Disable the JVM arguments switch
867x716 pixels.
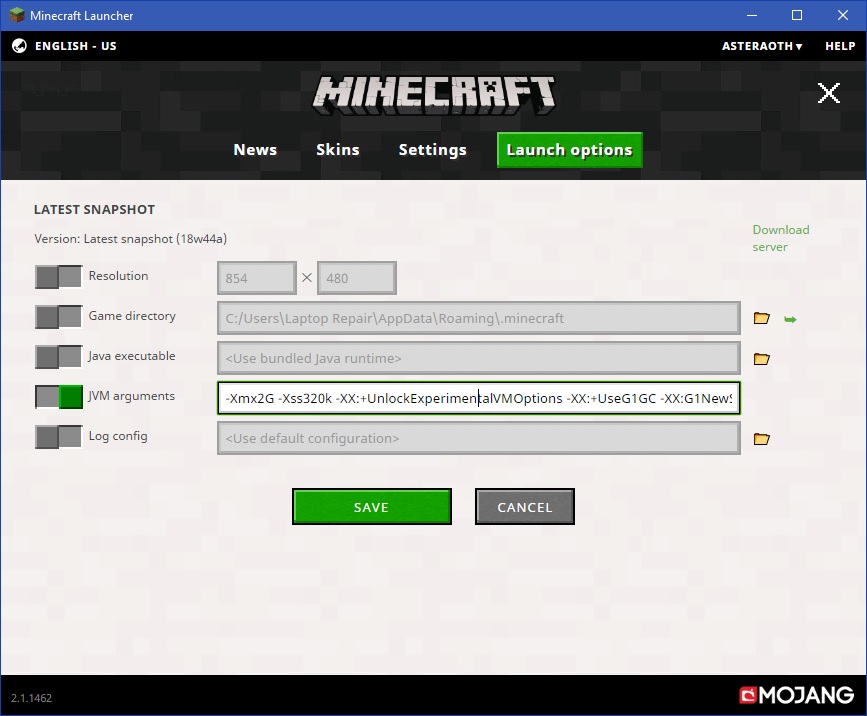pyautogui.click(x=59, y=397)
